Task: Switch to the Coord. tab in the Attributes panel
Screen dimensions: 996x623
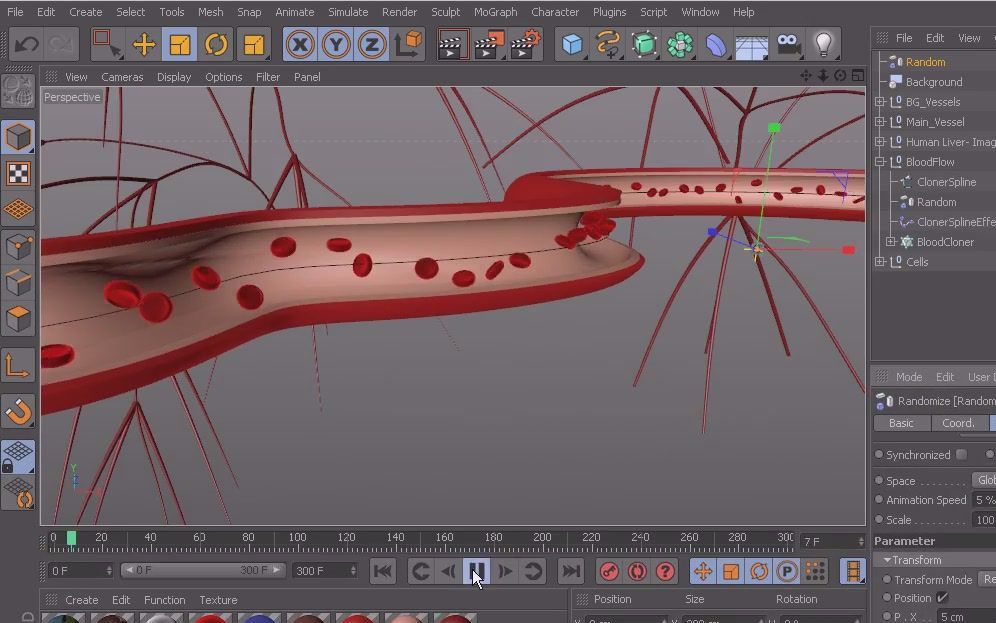Action: tap(957, 423)
